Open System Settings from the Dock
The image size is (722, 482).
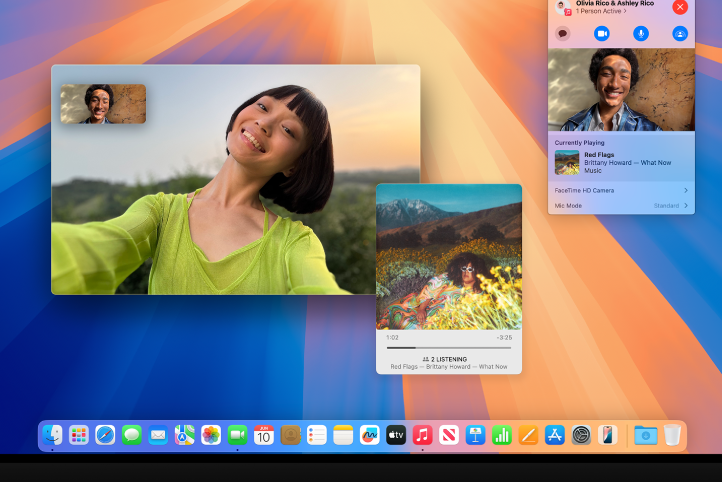(581, 435)
